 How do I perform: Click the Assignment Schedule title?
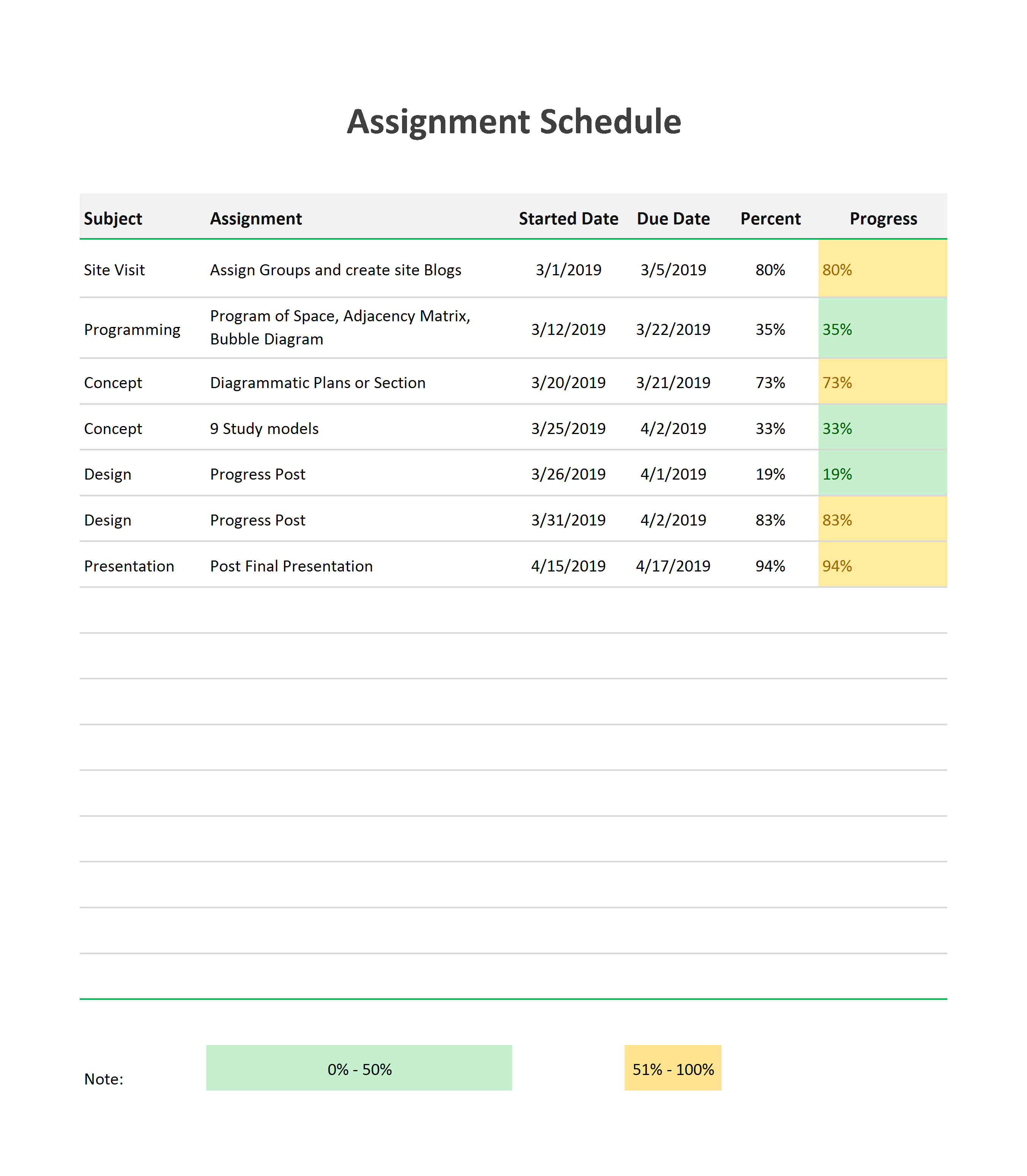(513, 122)
